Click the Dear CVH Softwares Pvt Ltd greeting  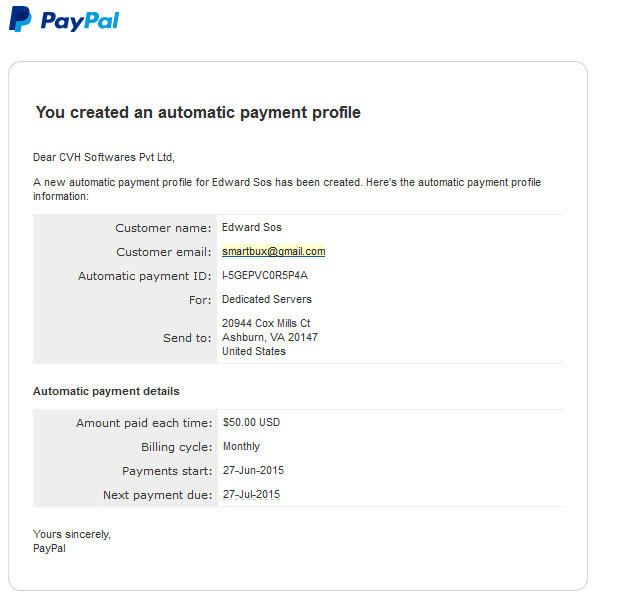click(x=104, y=157)
